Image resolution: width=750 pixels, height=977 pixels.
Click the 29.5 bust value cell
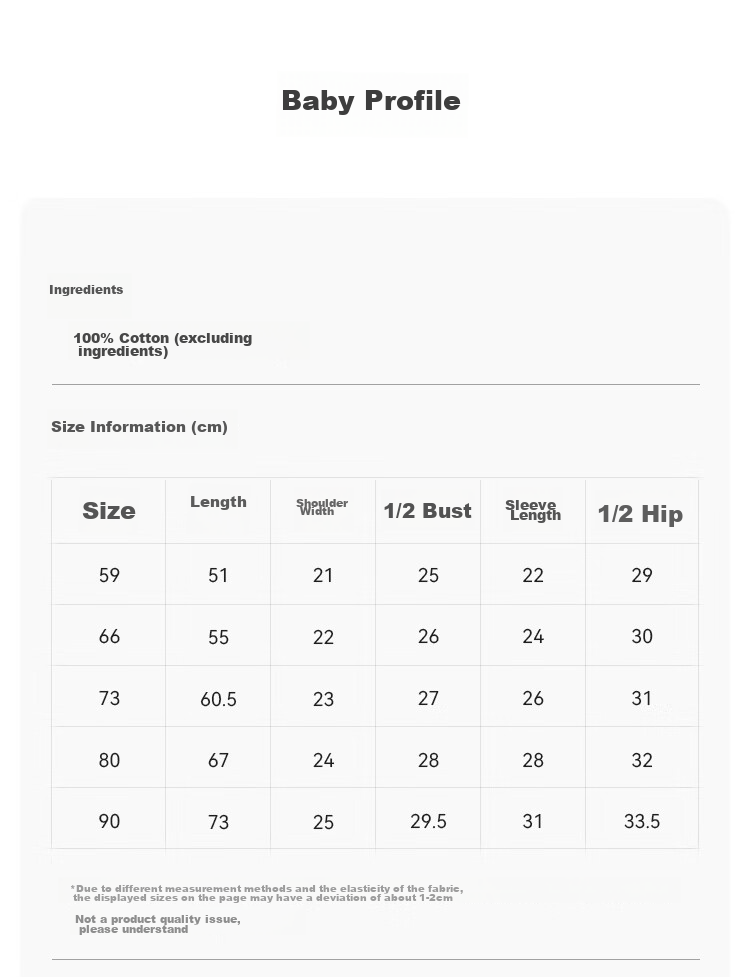[x=429, y=821]
